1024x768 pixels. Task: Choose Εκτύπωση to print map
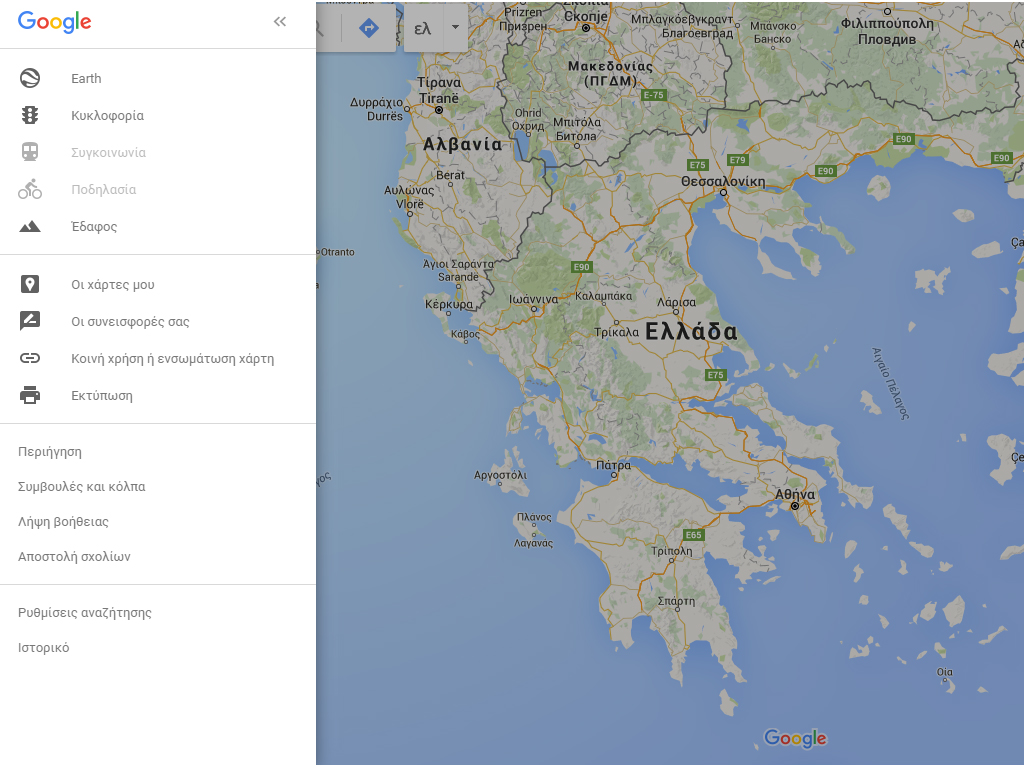point(102,396)
